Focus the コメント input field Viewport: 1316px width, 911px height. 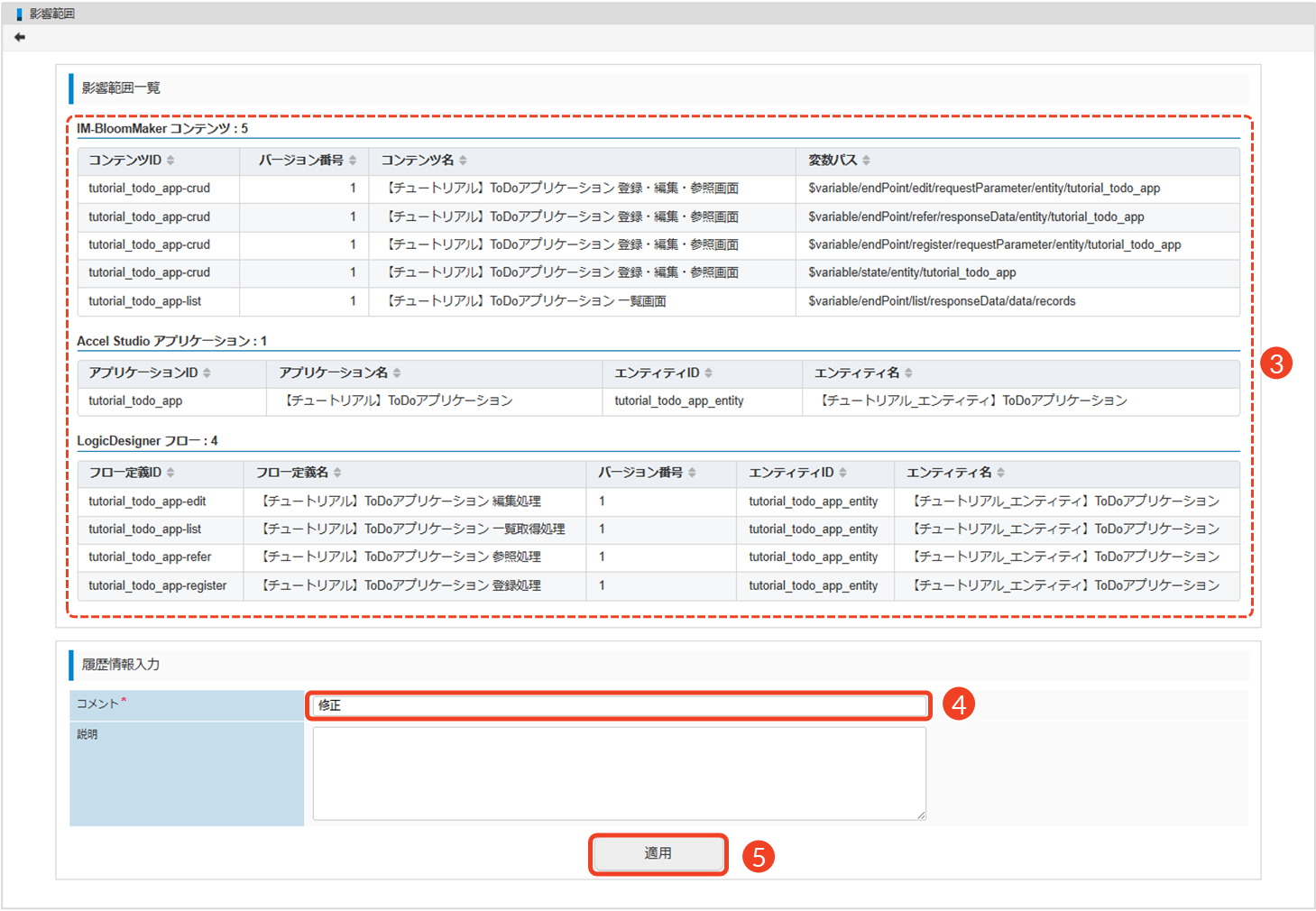619,705
